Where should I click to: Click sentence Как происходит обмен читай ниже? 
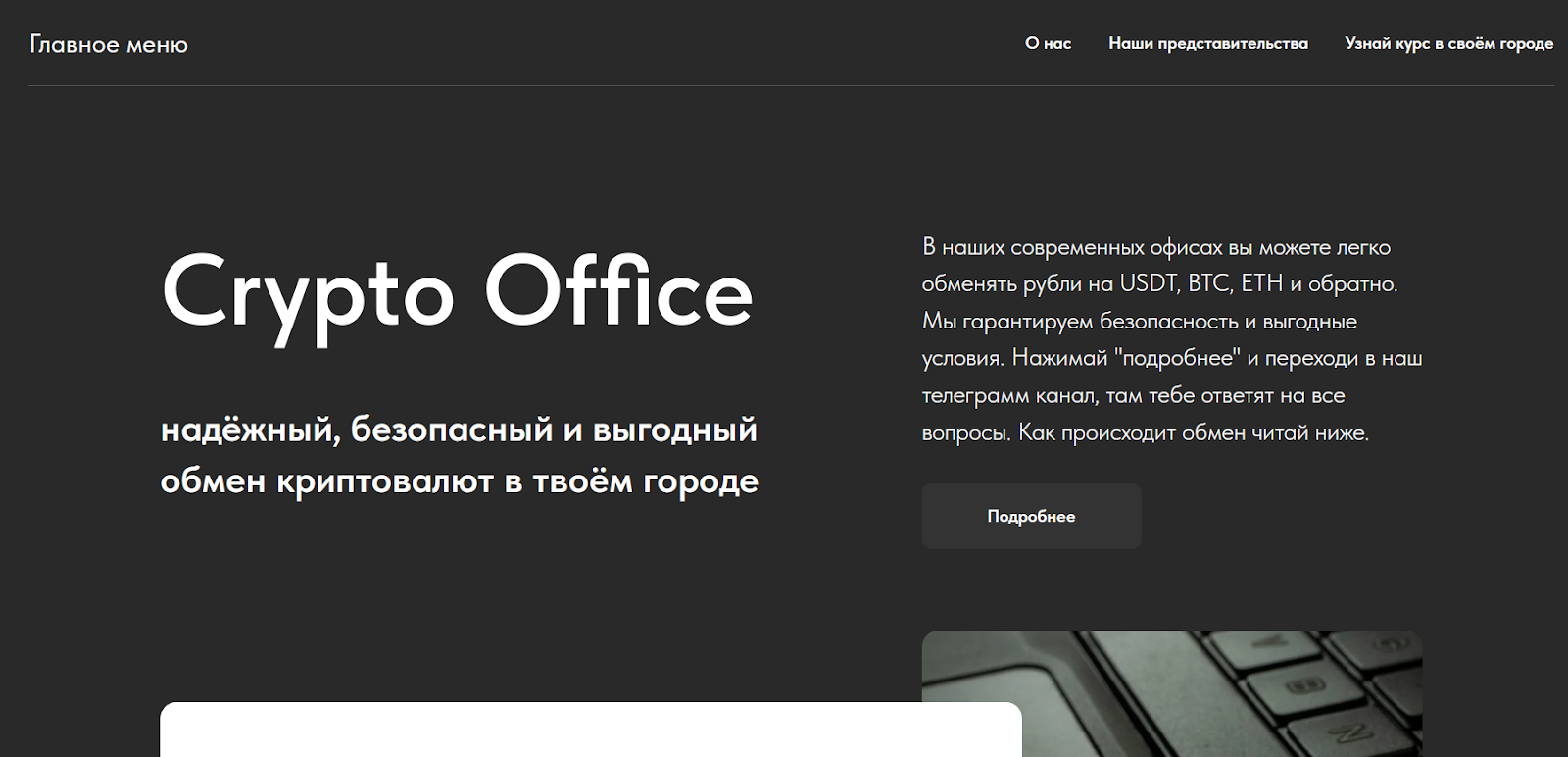click(1193, 432)
